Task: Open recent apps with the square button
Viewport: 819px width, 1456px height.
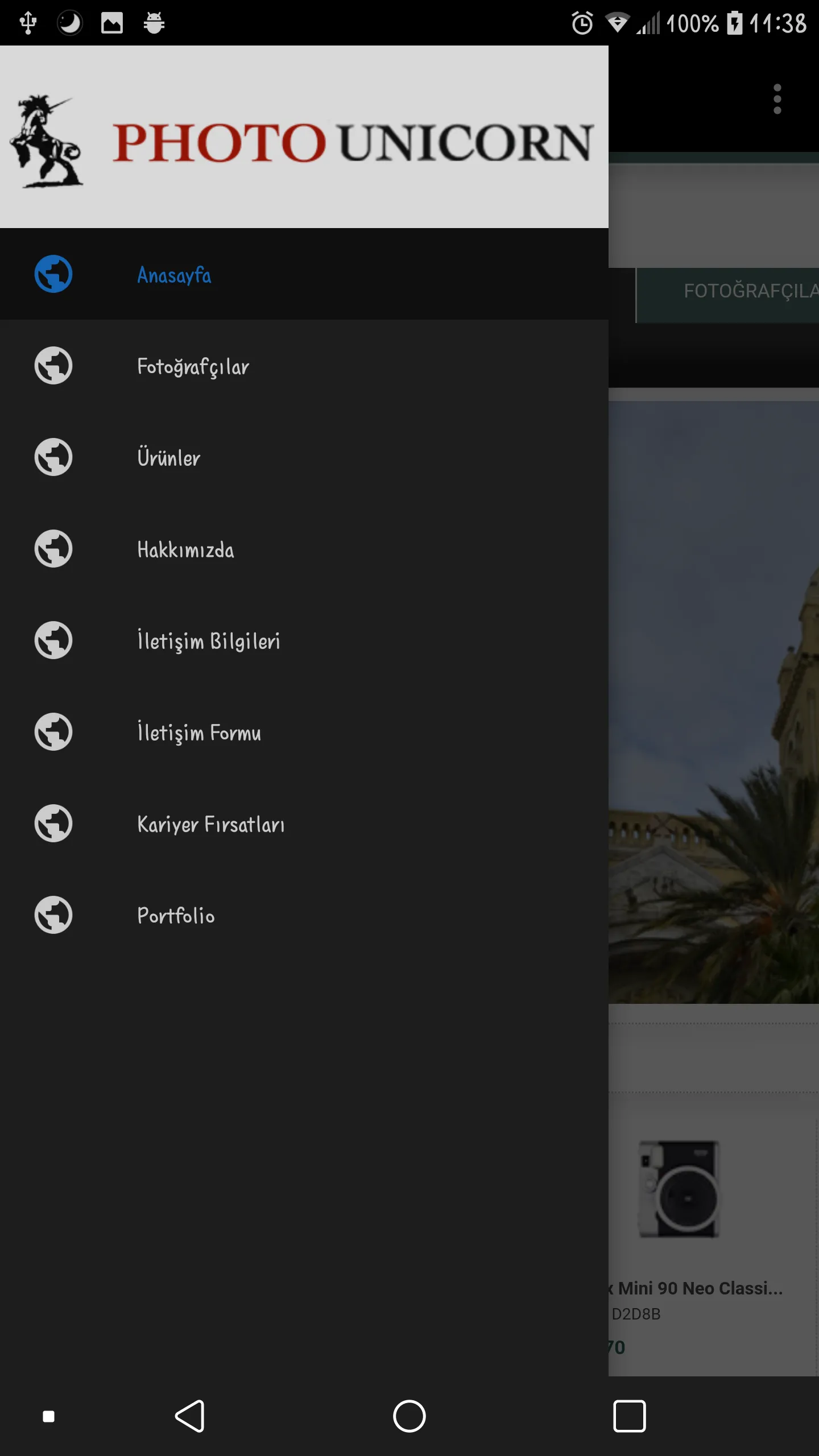Action: (630, 1416)
